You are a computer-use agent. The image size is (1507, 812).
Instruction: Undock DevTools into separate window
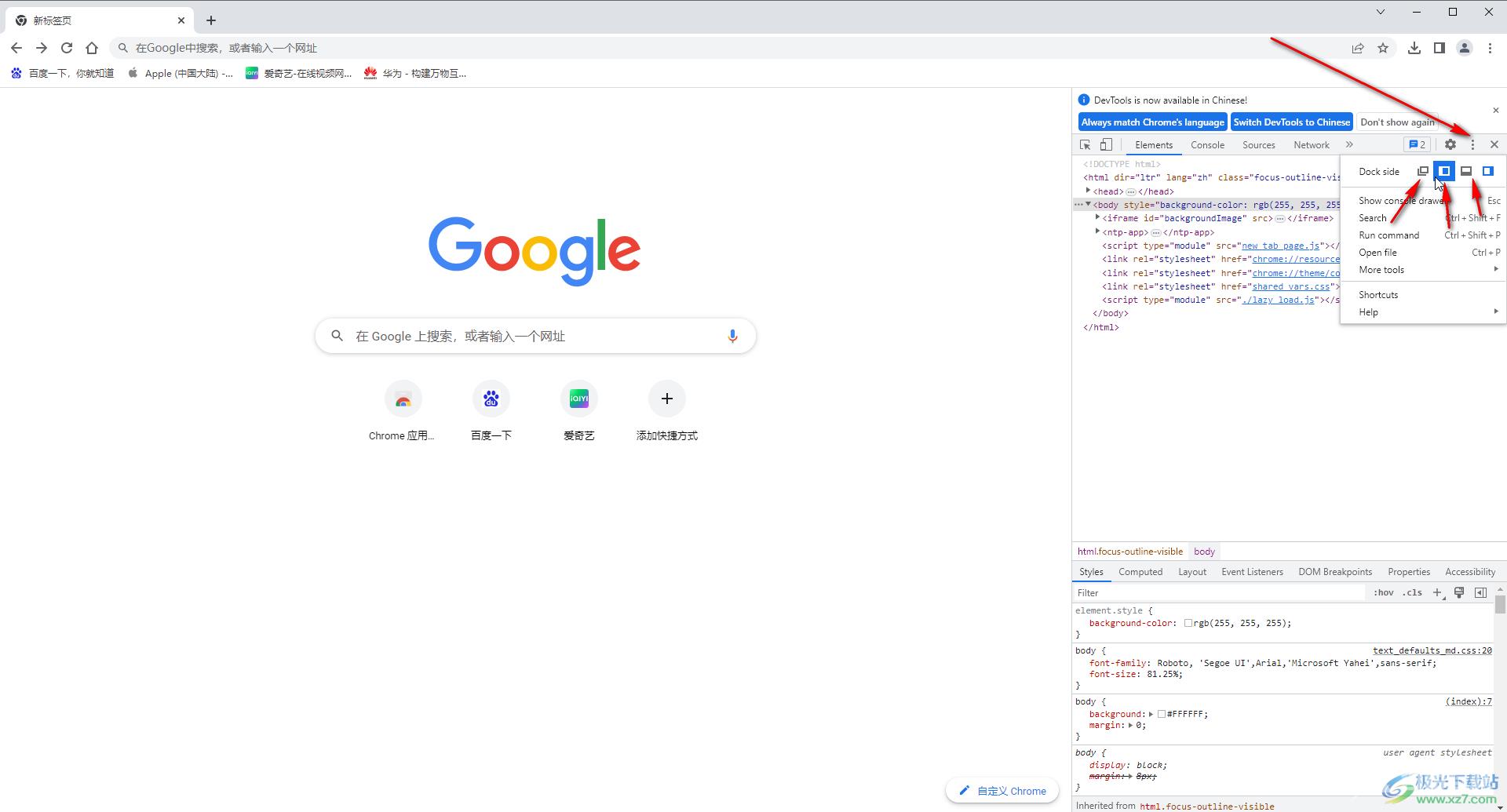(1422, 171)
